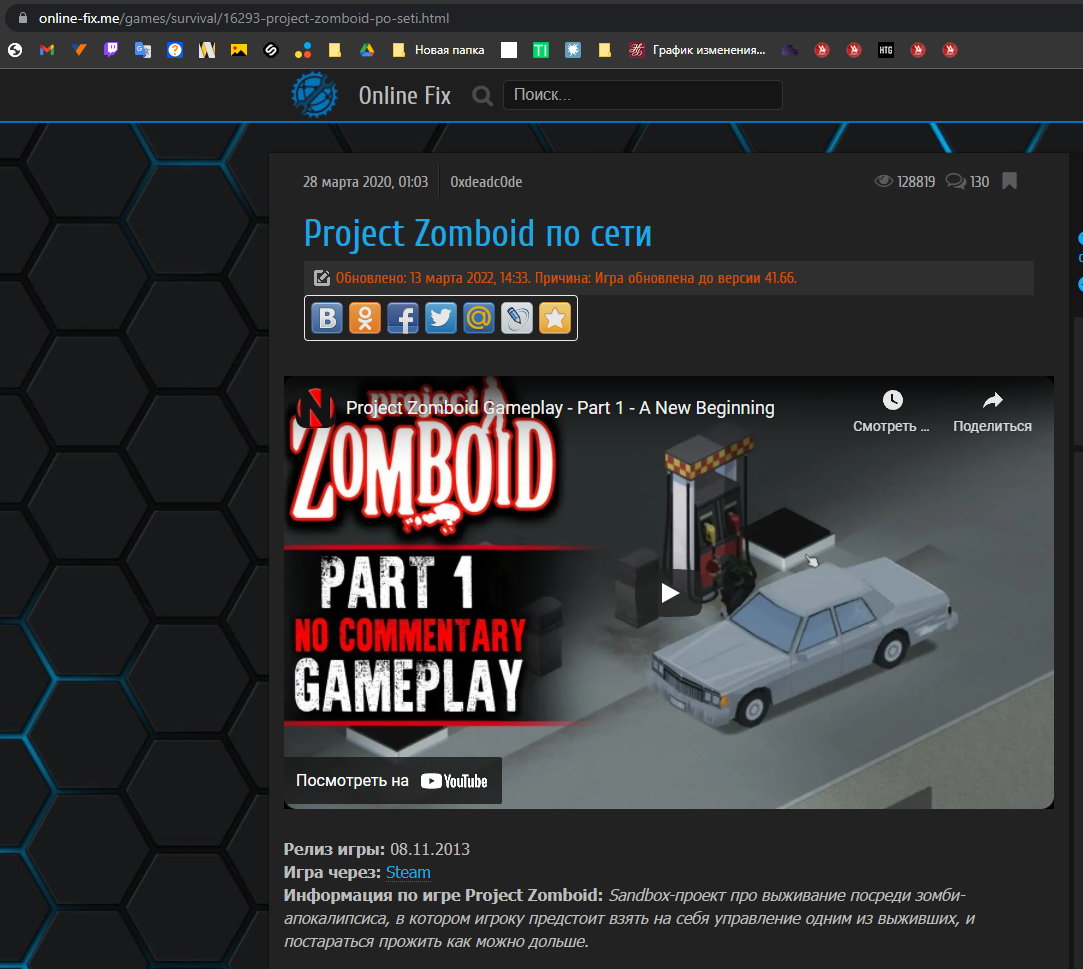Share via Facebook button
The image size is (1083, 969).
coord(403,318)
